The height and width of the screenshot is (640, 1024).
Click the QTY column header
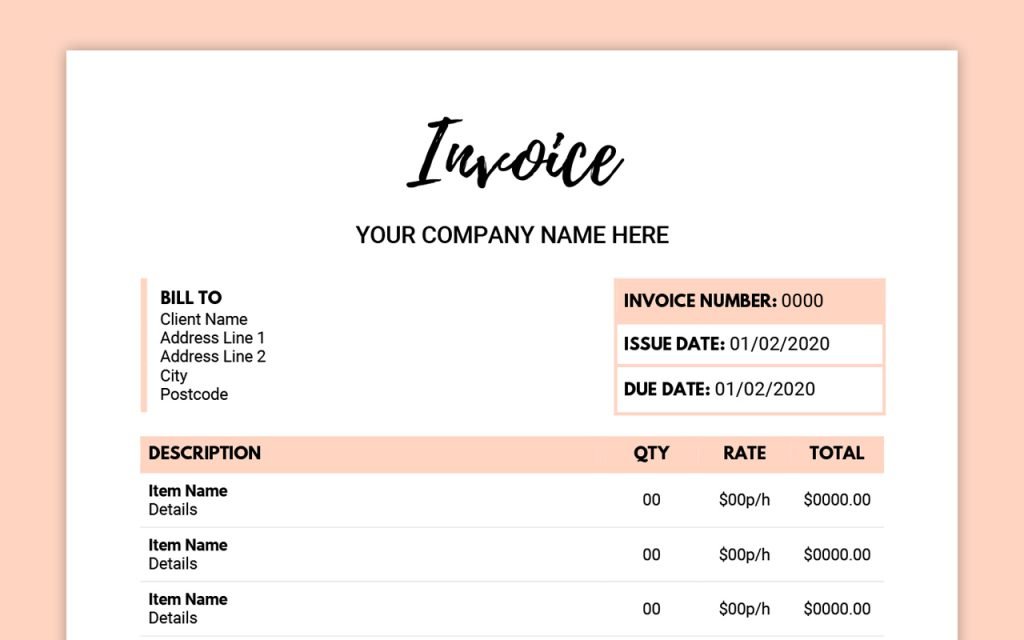pyautogui.click(x=651, y=453)
